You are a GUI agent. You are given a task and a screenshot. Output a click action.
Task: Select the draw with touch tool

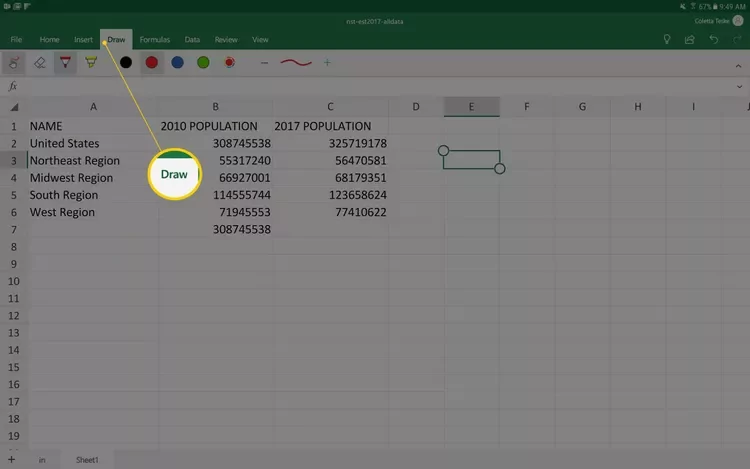(14, 63)
